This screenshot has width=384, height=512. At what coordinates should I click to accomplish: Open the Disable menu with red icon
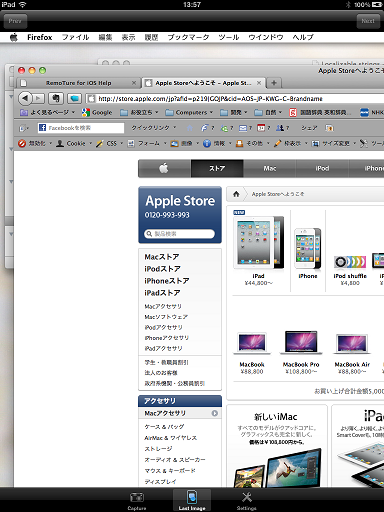35,143
